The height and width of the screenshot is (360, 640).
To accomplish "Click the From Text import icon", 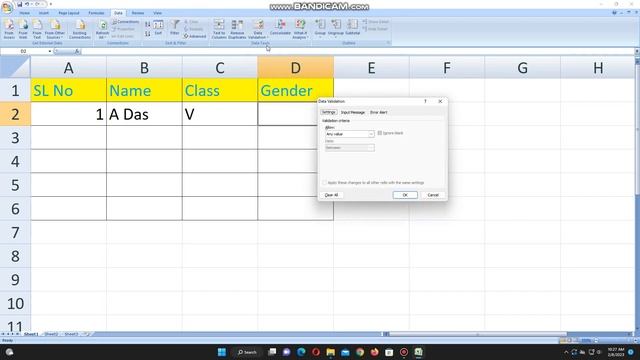I will 37,29.
